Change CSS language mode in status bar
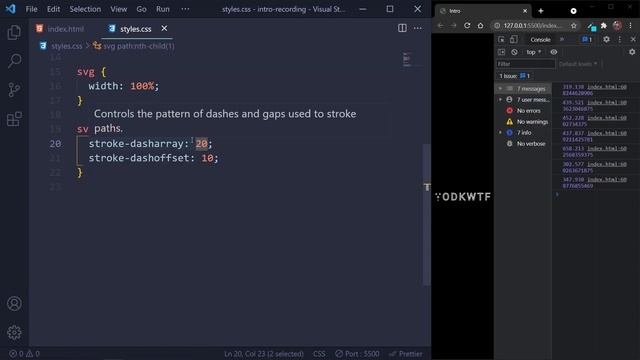The width and height of the screenshot is (640, 360). (x=319, y=354)
